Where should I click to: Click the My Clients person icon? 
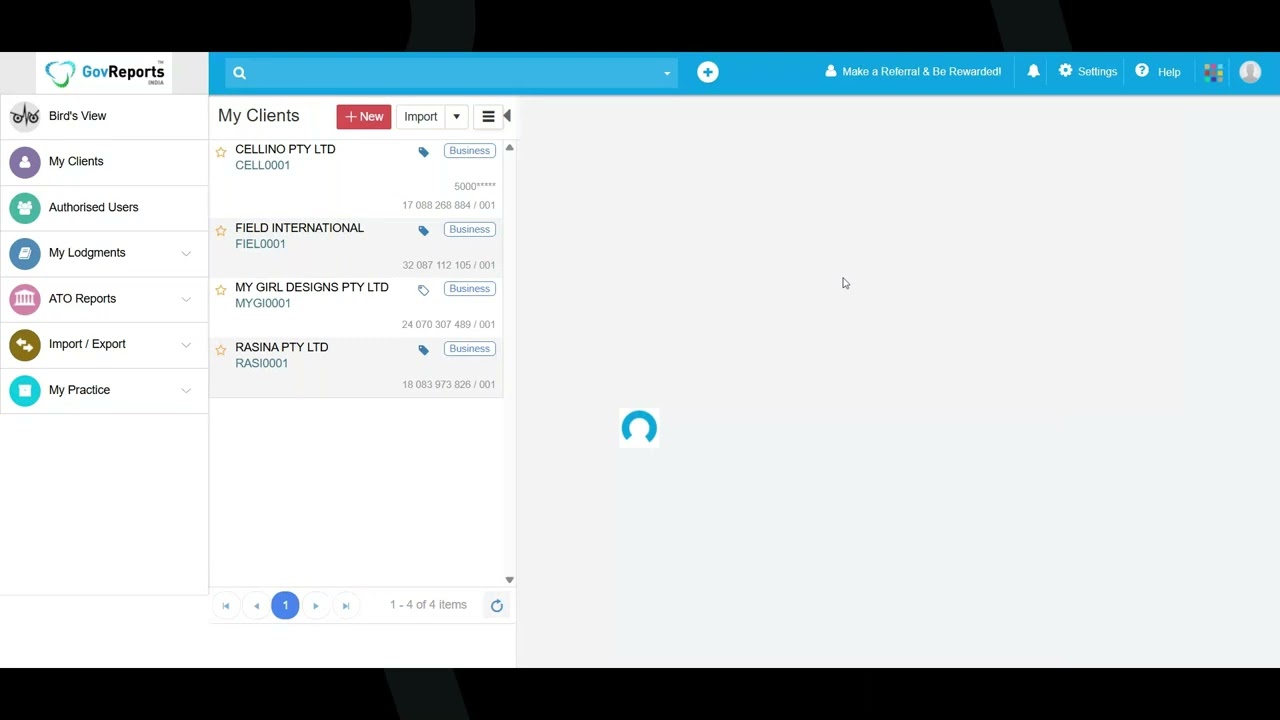point(25,162)
